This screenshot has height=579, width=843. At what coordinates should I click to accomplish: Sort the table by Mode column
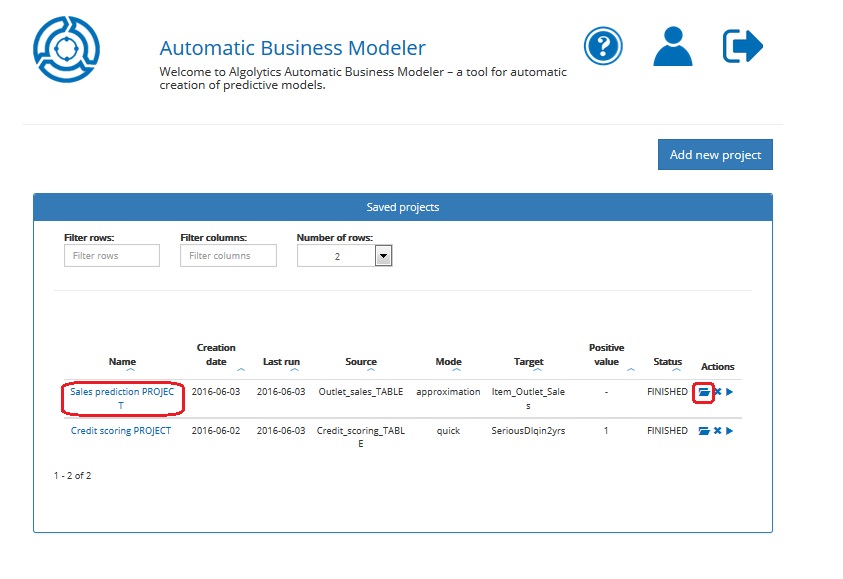point(448,362)
